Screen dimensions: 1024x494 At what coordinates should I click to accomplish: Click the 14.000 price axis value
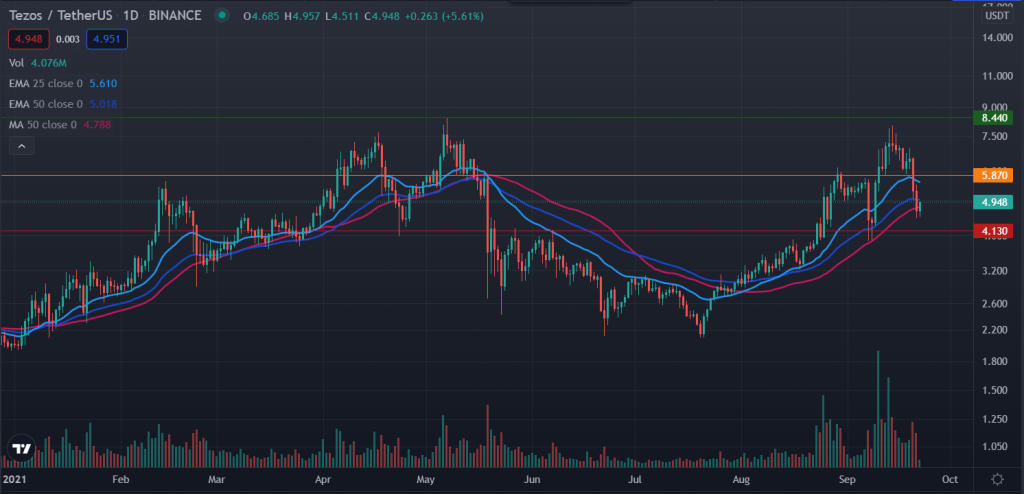[995, 38]
